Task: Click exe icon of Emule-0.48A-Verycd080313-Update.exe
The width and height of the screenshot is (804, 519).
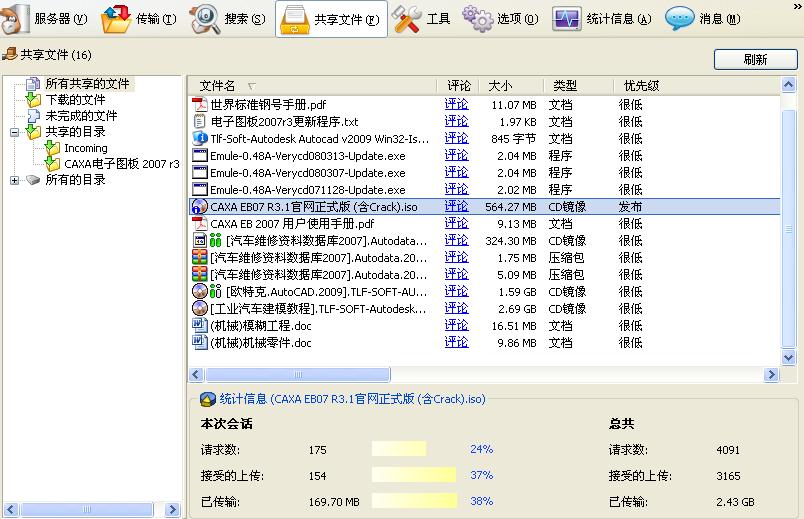Action: point(199,155)
